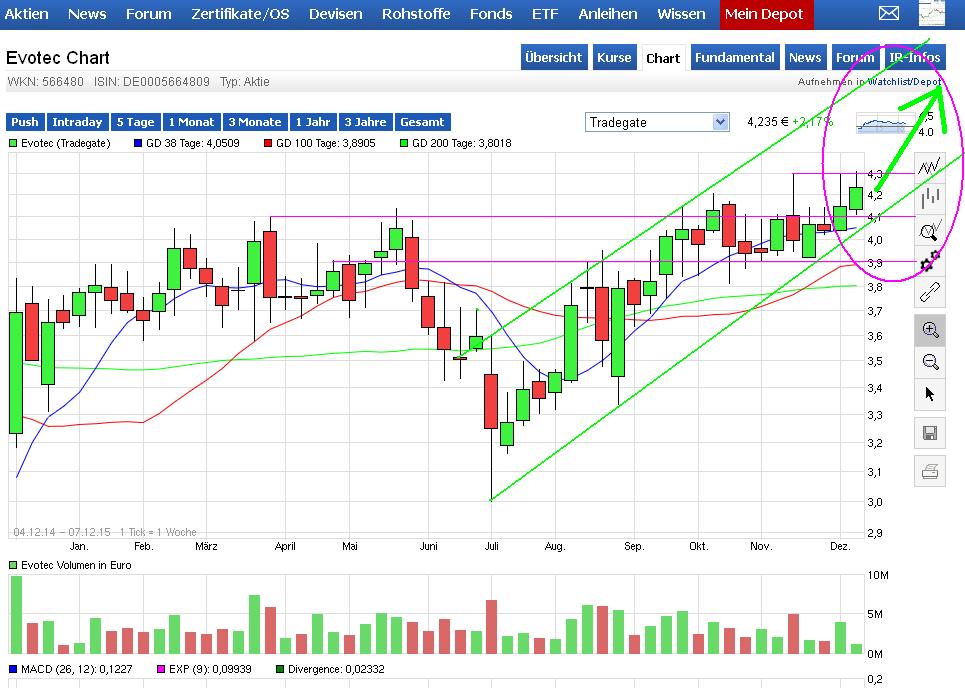Screen dimensions: 965x688
Task: Click Aufnehmen in Watchlist/Depot link
Action: [870, 82]
